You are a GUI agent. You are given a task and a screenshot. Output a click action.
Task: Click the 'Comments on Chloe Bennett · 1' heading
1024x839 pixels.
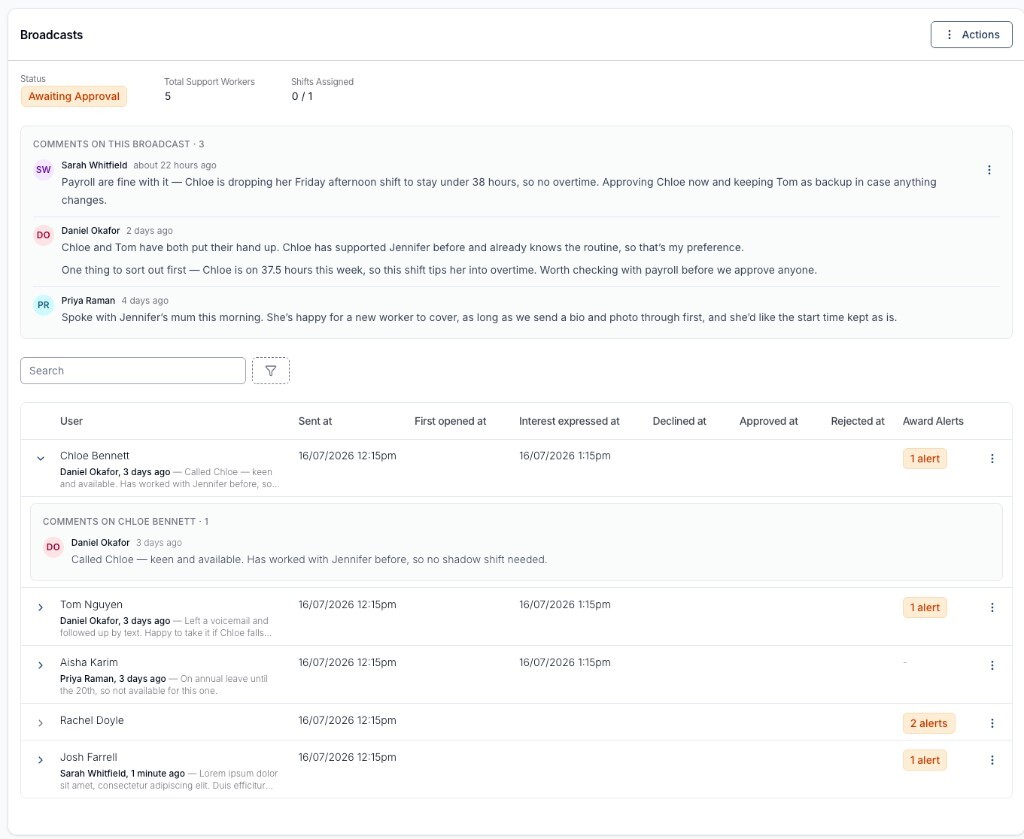point(125,522)
